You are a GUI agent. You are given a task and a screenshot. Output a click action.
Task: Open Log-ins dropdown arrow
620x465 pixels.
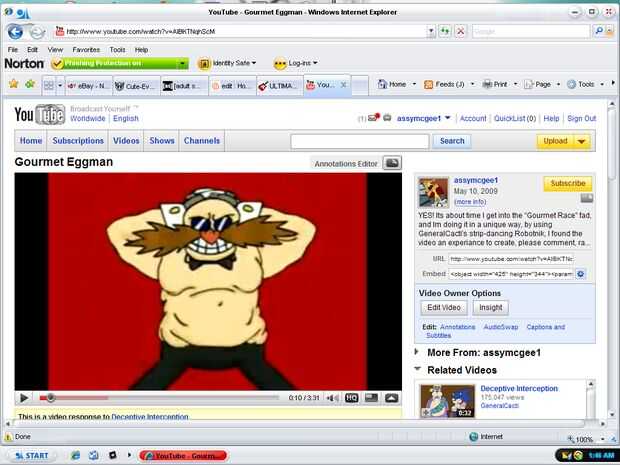315,63
